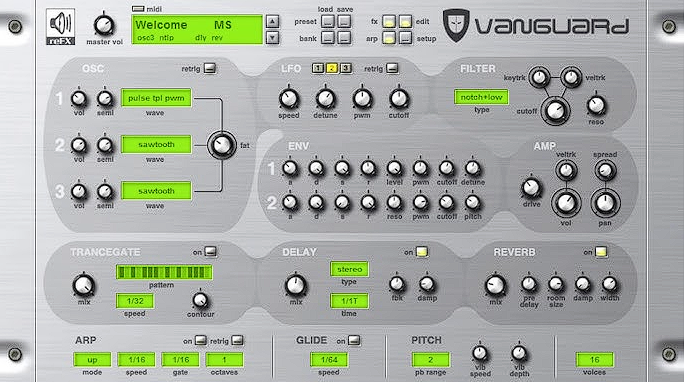
Task: Open oscillator 3 sawtooth wave selector
Action: coord(156,191)
